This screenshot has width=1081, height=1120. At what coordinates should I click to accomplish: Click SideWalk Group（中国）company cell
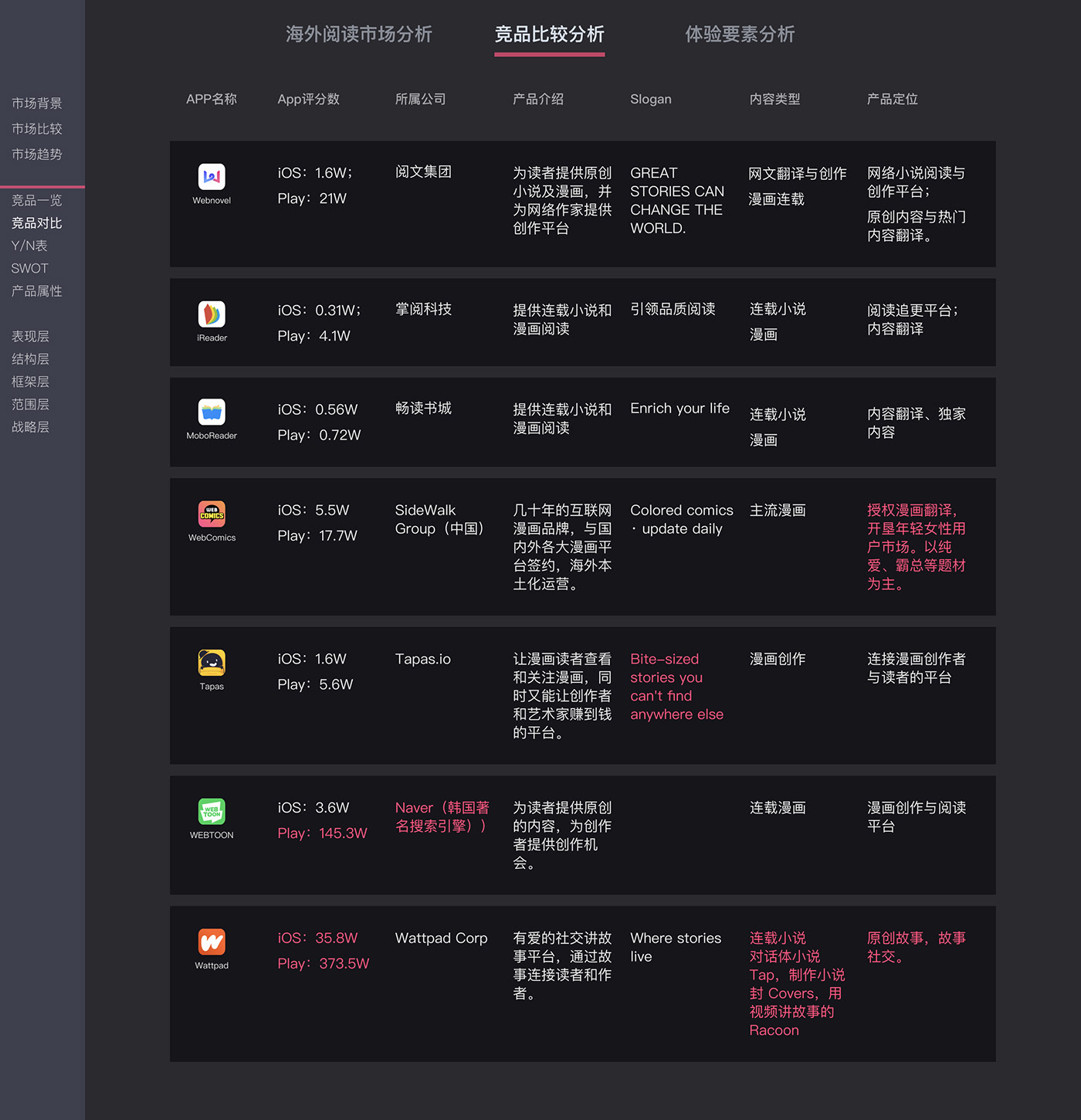pyautogui.click(x=439, y=519)
